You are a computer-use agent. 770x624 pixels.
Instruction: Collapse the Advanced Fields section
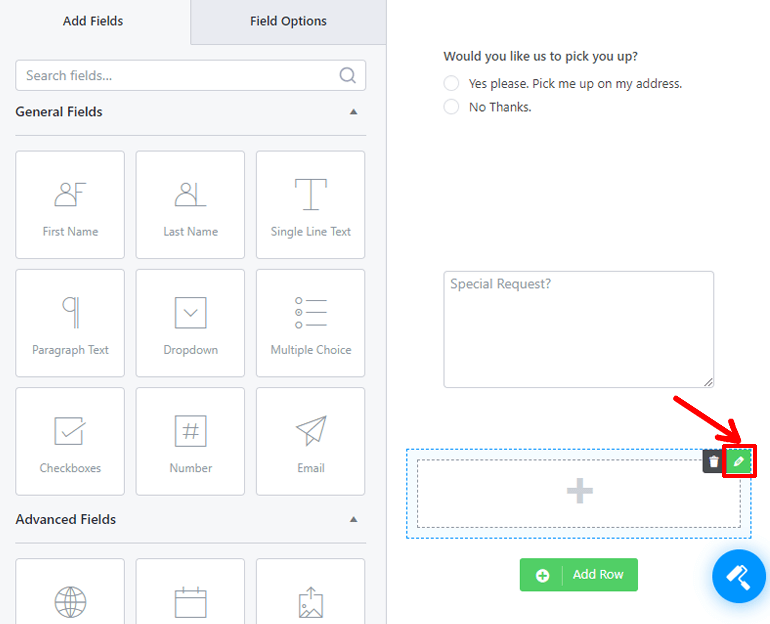point(353,519)
